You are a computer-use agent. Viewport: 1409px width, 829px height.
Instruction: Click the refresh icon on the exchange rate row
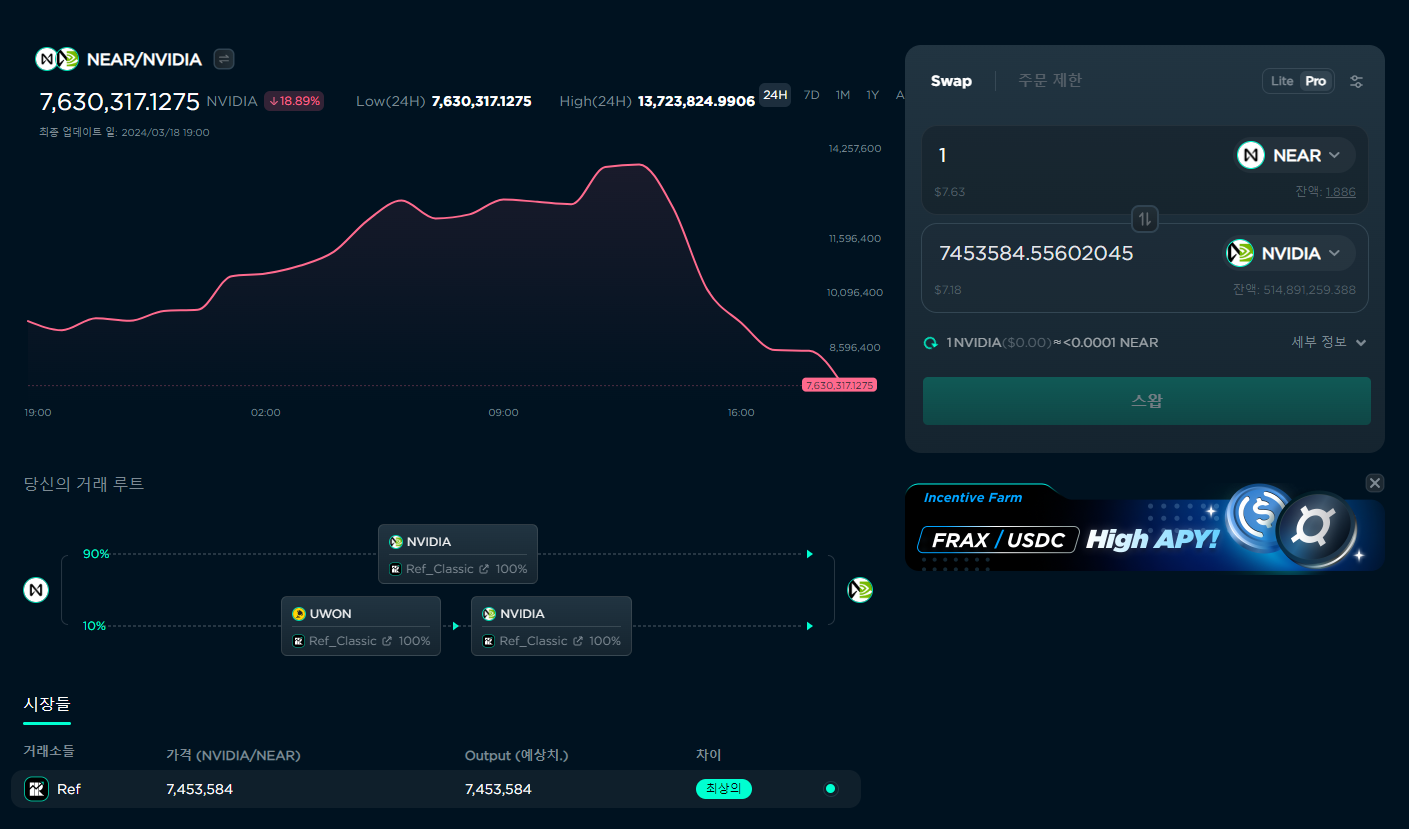pos(930,342)
